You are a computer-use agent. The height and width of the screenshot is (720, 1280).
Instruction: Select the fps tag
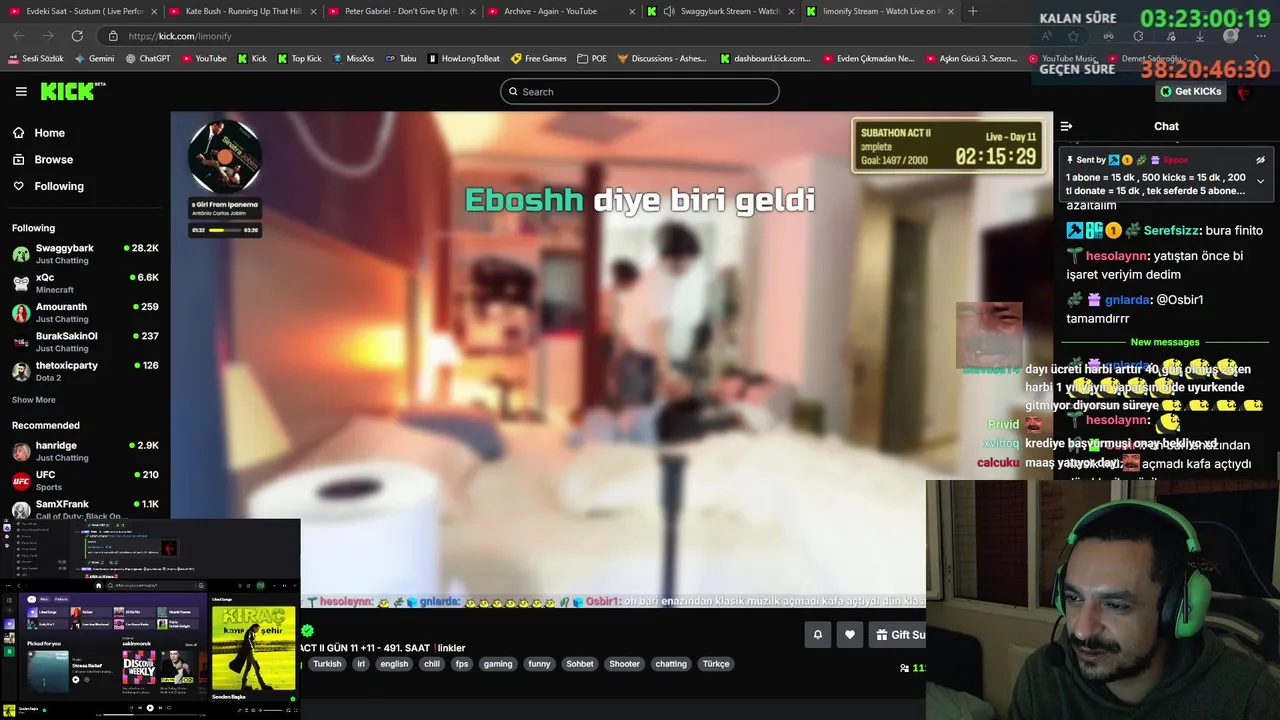pos(462,664)
